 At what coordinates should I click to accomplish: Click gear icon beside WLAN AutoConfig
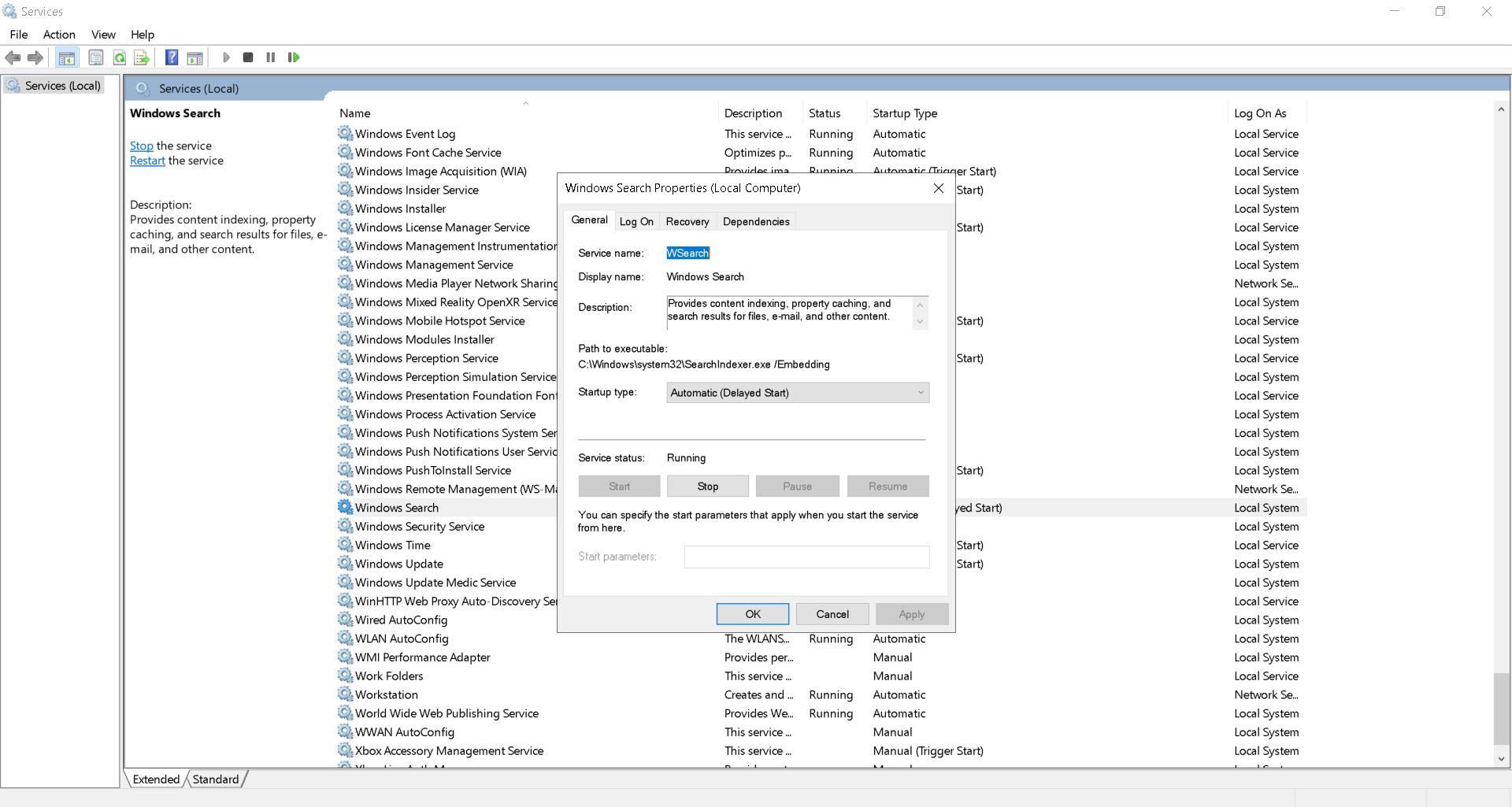point(345,638)
